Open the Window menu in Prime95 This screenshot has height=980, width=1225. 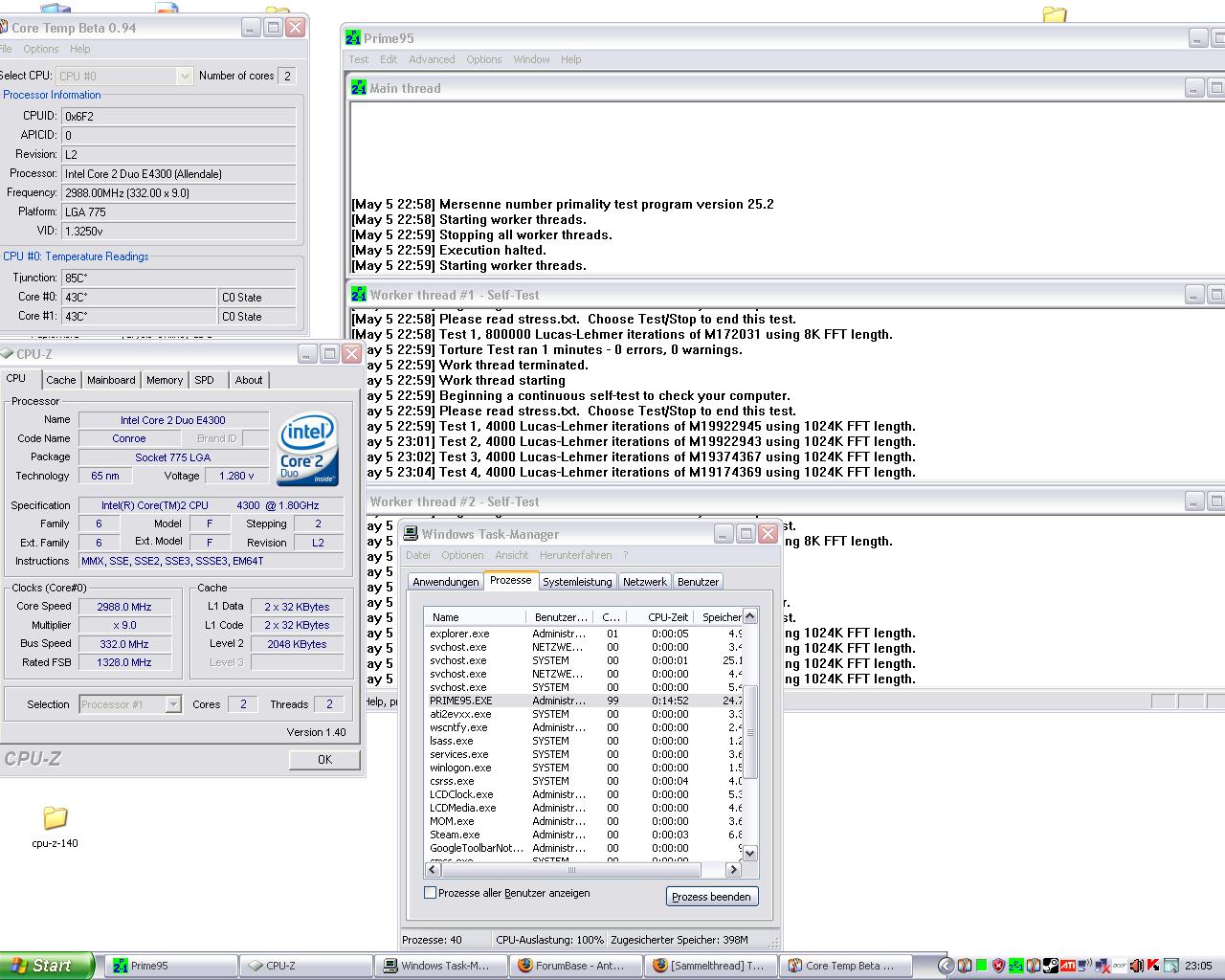point(531,59)
